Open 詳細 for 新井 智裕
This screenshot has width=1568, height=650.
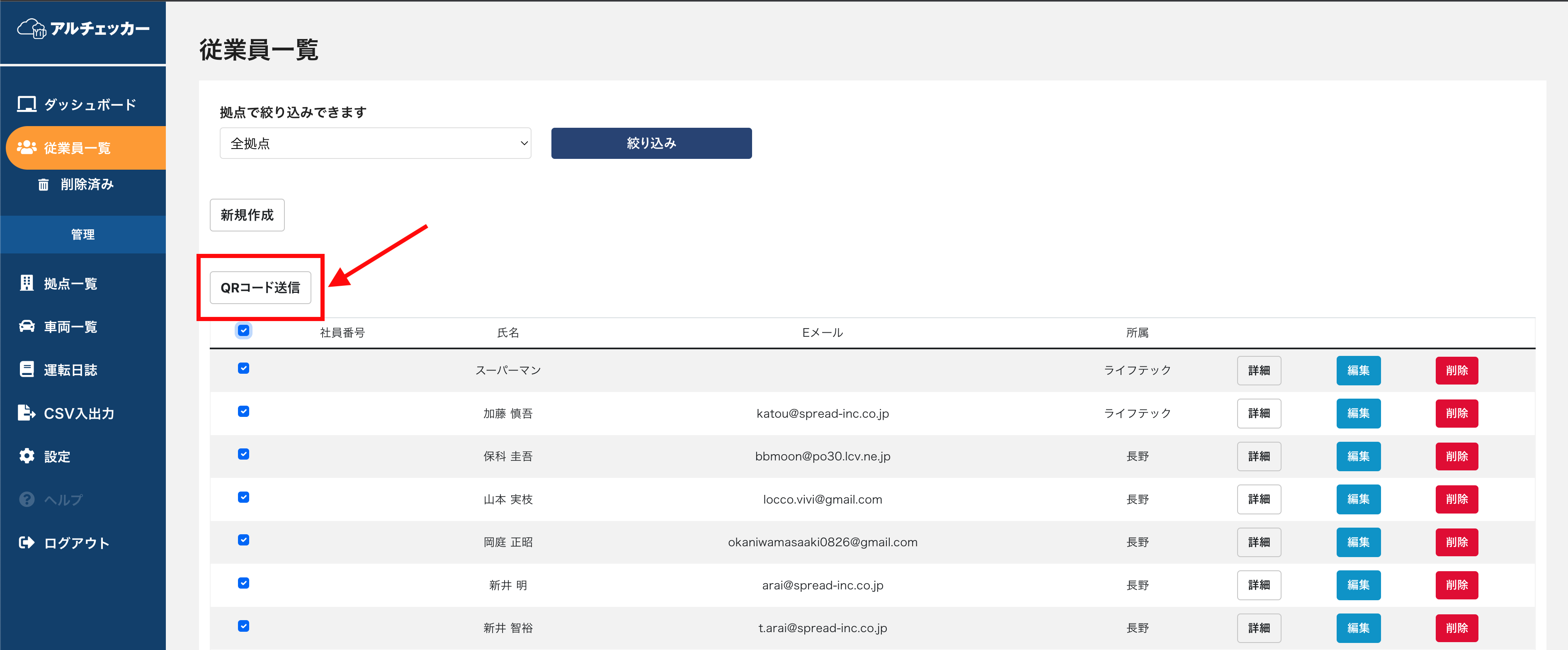coord(1259,628)
